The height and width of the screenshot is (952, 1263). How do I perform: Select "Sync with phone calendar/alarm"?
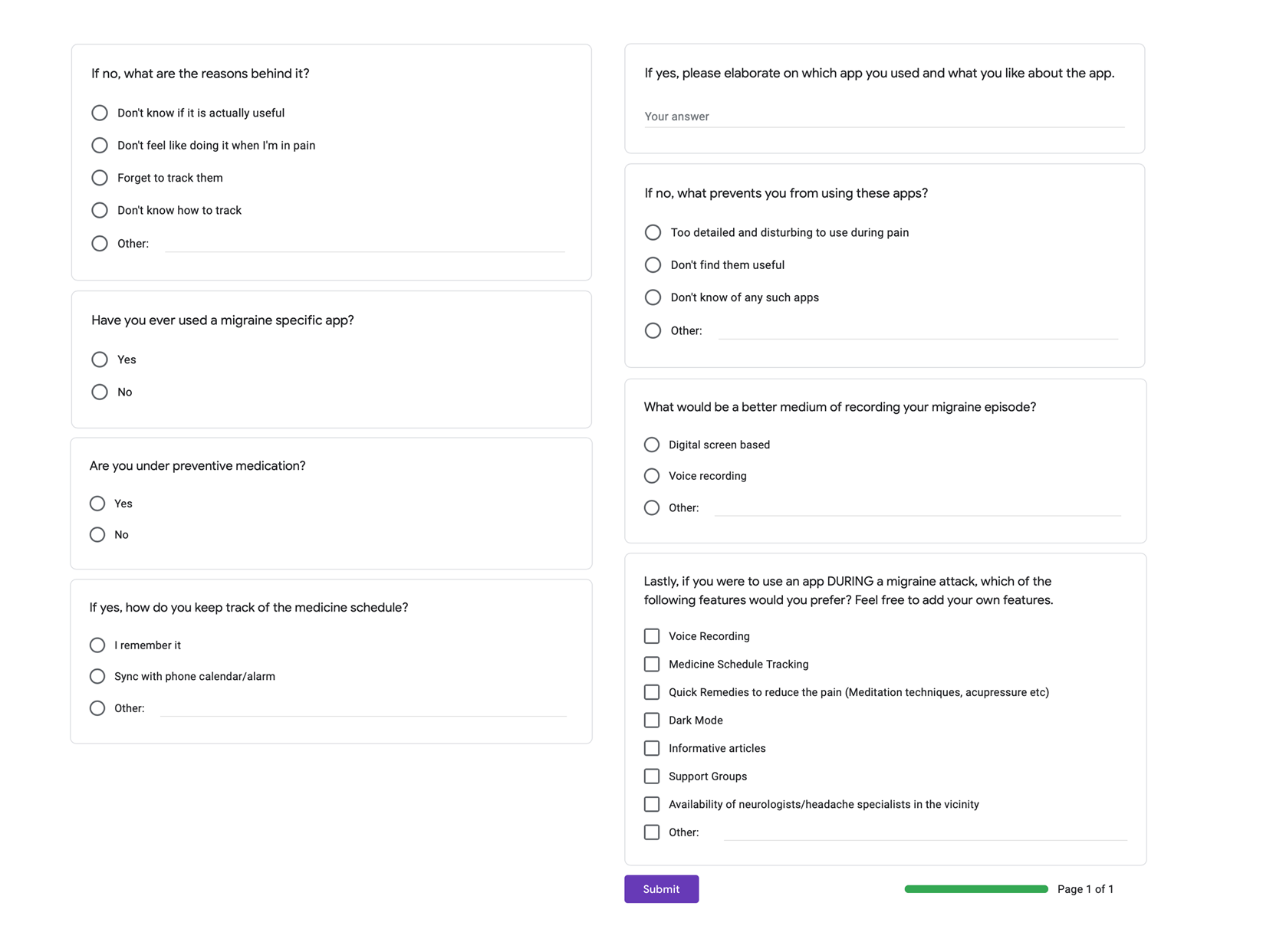pos(97,676)
